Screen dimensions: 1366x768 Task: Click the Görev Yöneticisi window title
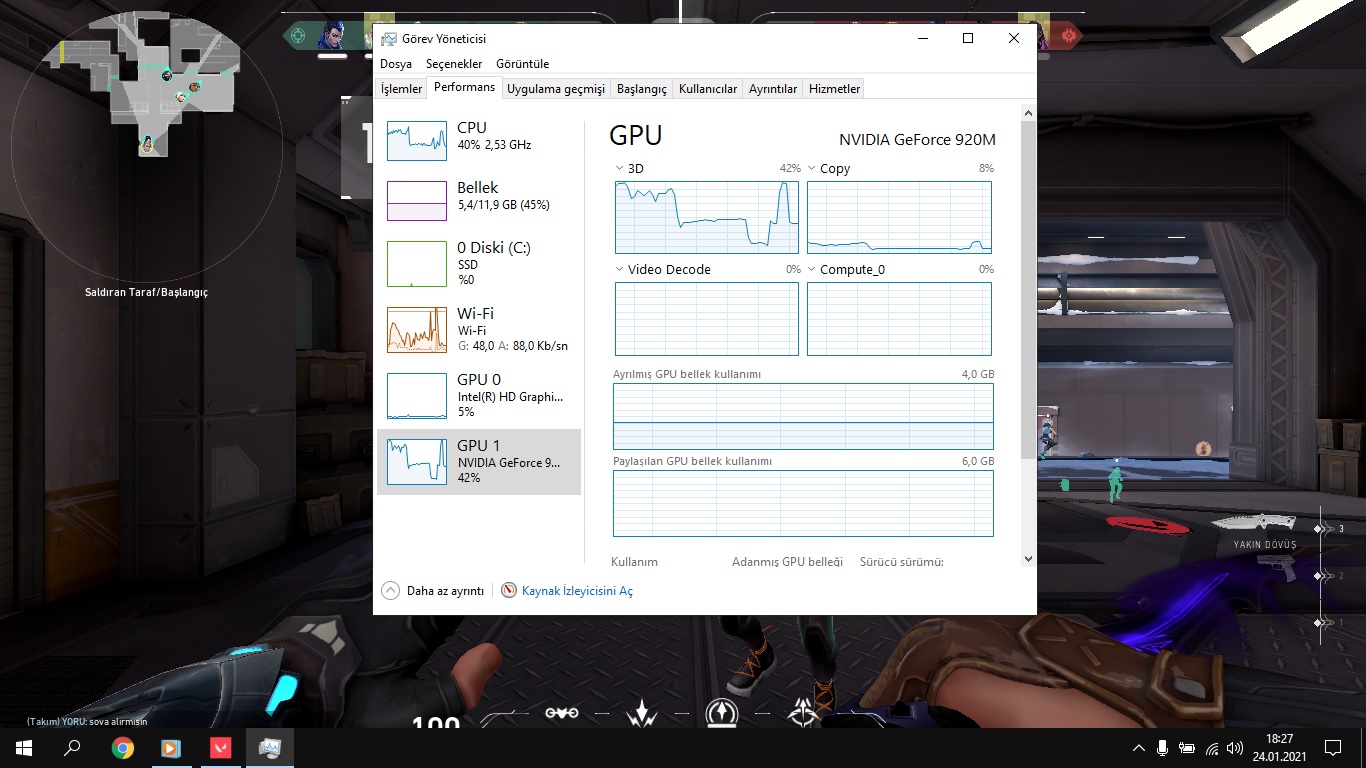pyautogui.click(x=444, y=39)
